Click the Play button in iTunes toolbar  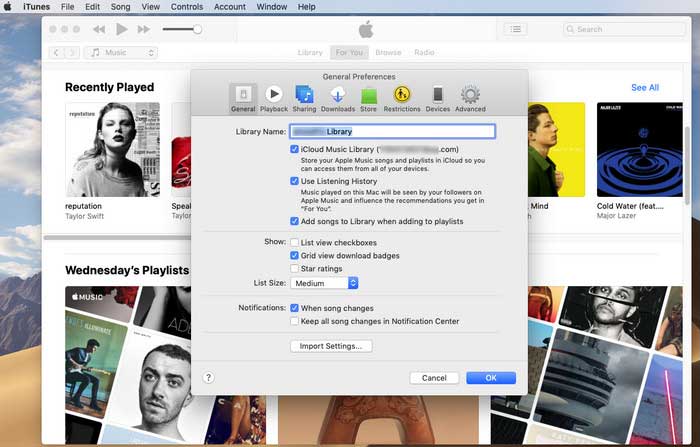tap(121, 29)
